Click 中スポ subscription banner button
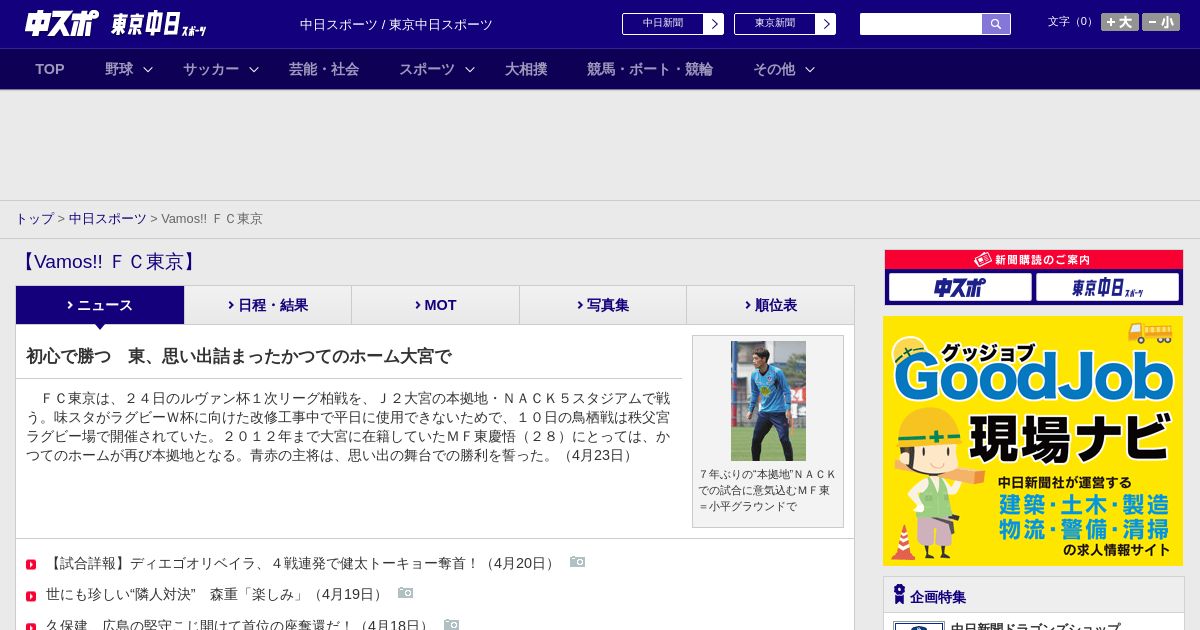 [x=960, y=287]
